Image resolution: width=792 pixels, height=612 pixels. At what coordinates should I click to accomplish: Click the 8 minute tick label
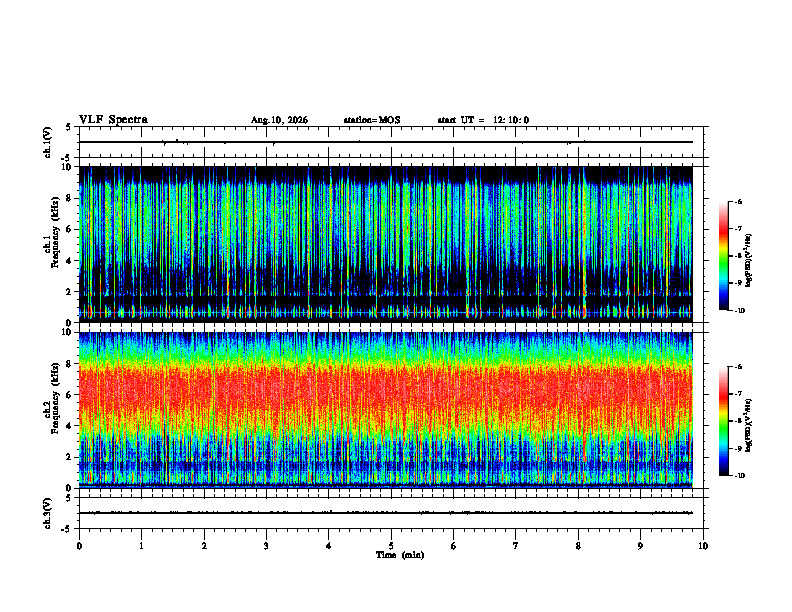578,546
